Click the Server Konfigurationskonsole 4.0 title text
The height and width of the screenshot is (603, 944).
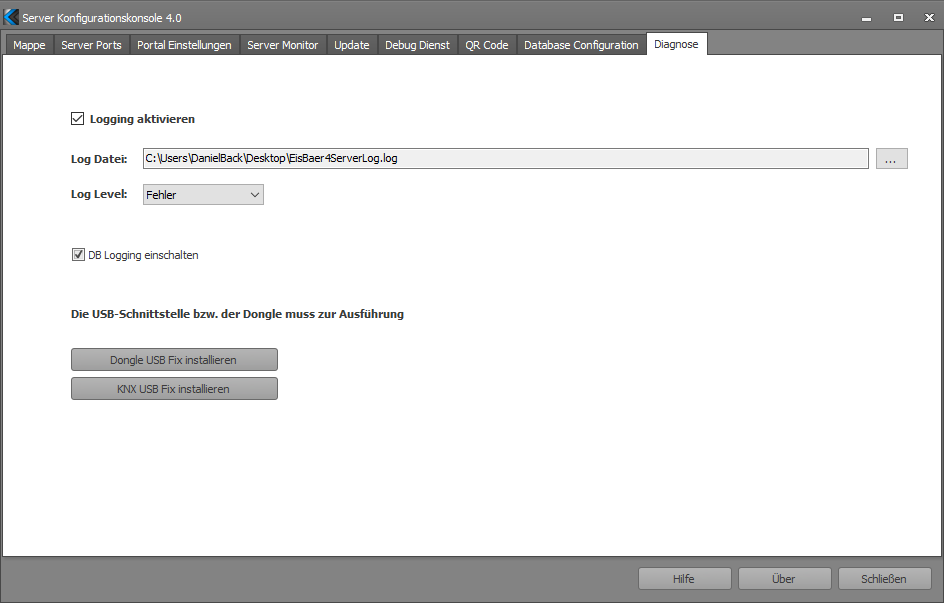point(102,18)
